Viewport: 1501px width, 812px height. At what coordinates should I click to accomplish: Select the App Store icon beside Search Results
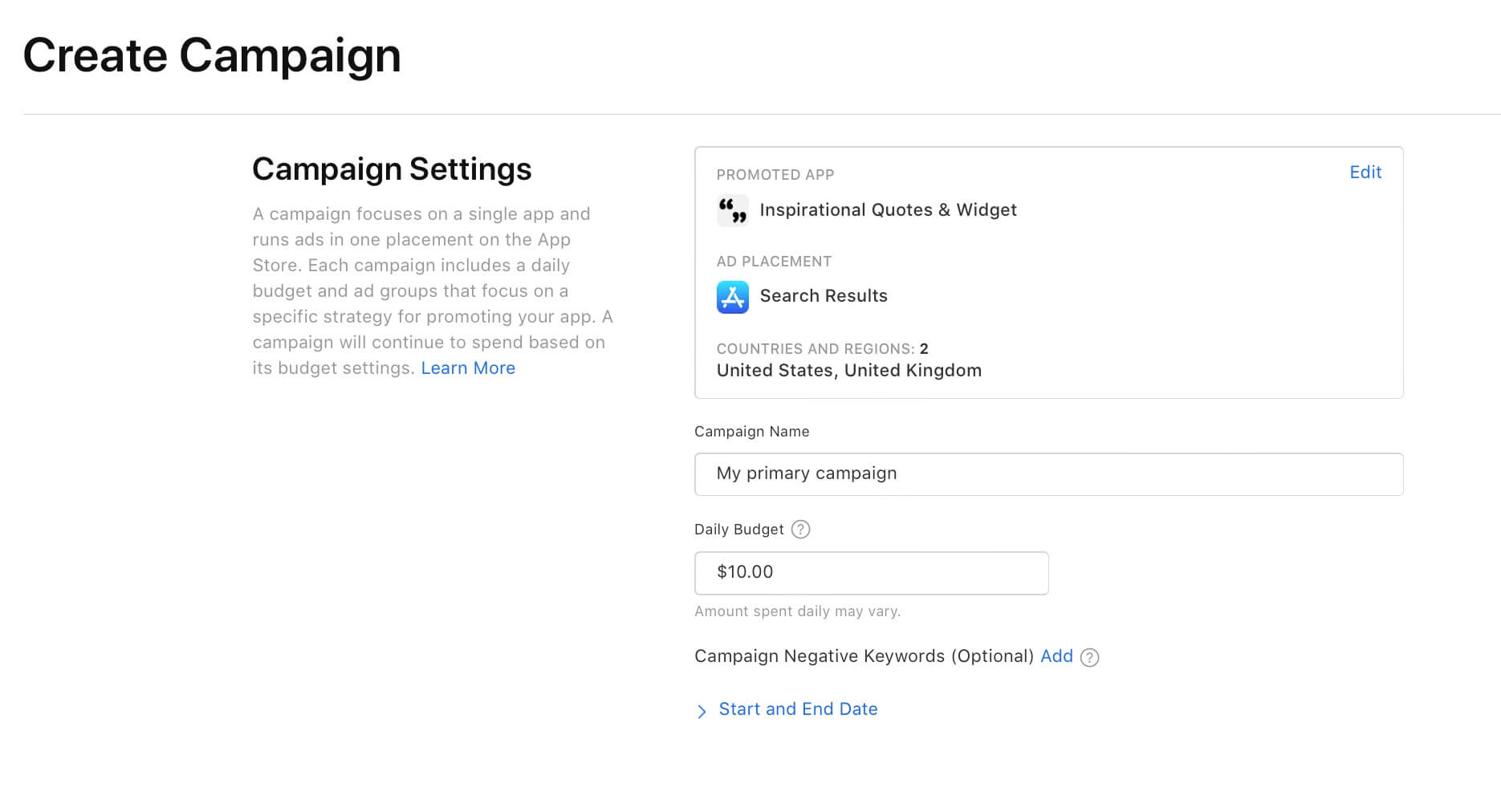(x=731, y=297)
